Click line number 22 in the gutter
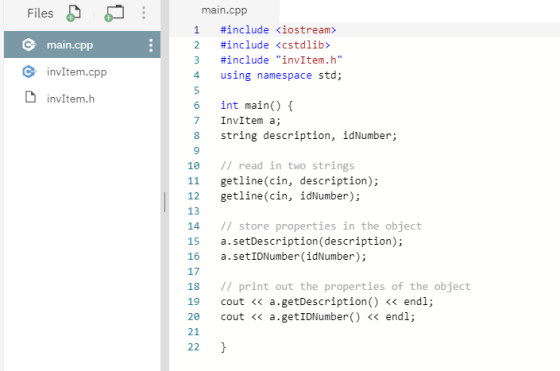The image size is (560, 371). [x=194, y=347]
